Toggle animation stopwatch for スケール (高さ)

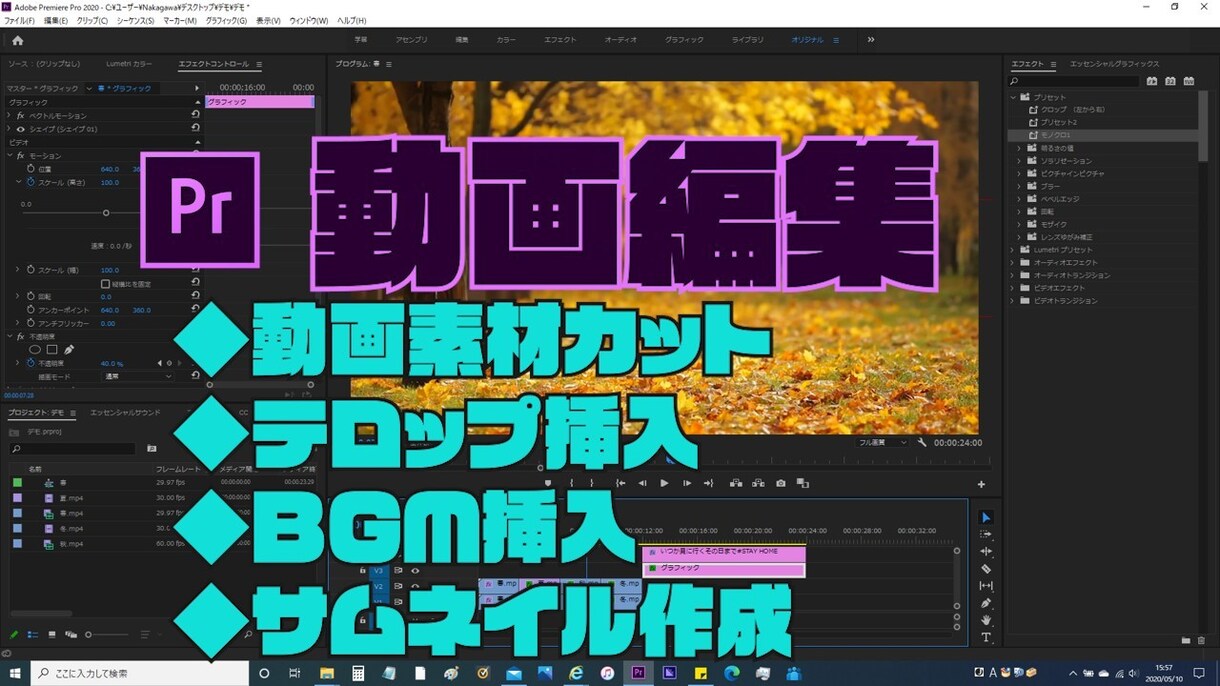tap(31, 182)
